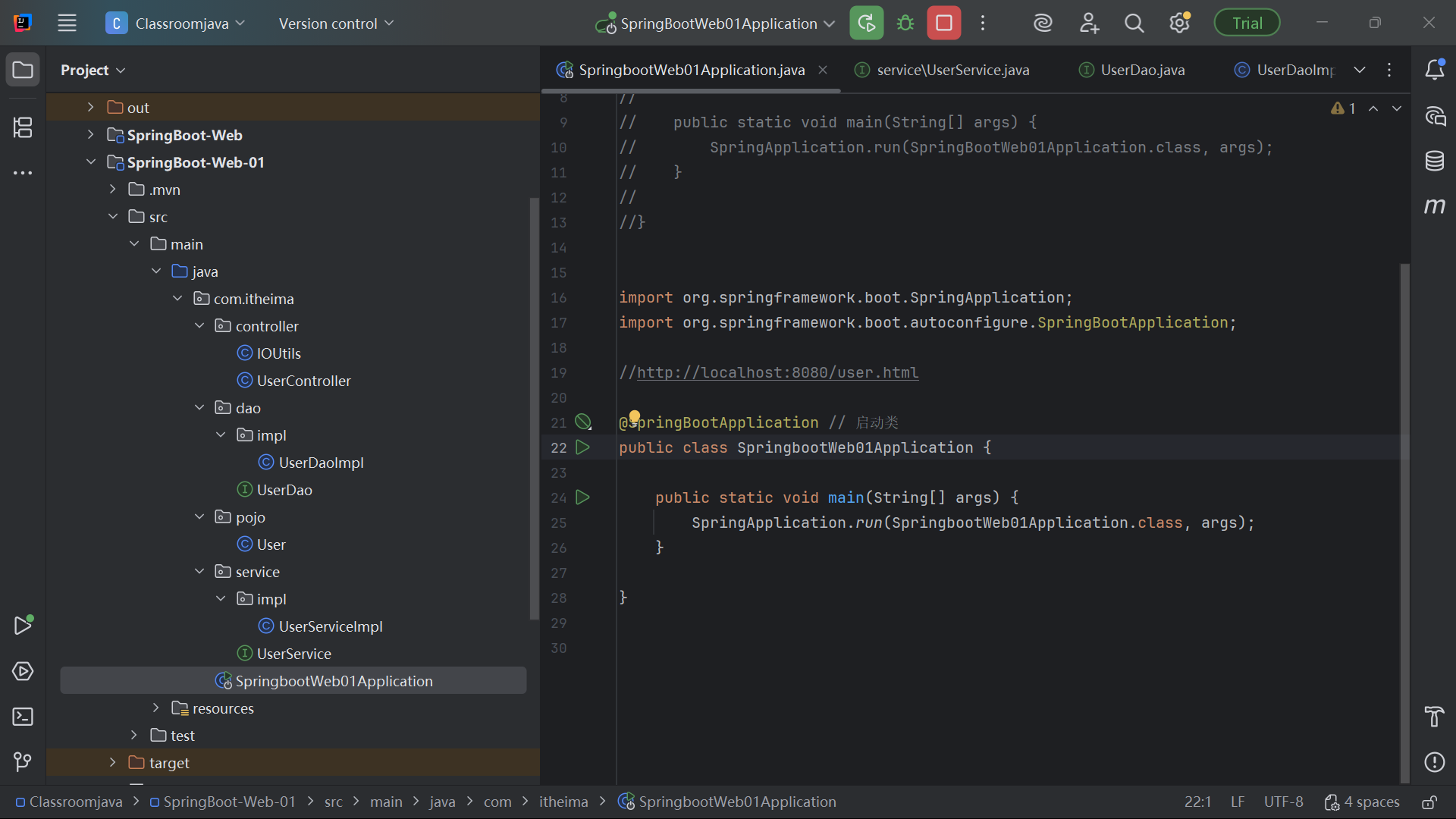Image resolution: width=1456 pixels, height=819 pixels.
Task: Open the Maven tool window
Action: 1434,206
